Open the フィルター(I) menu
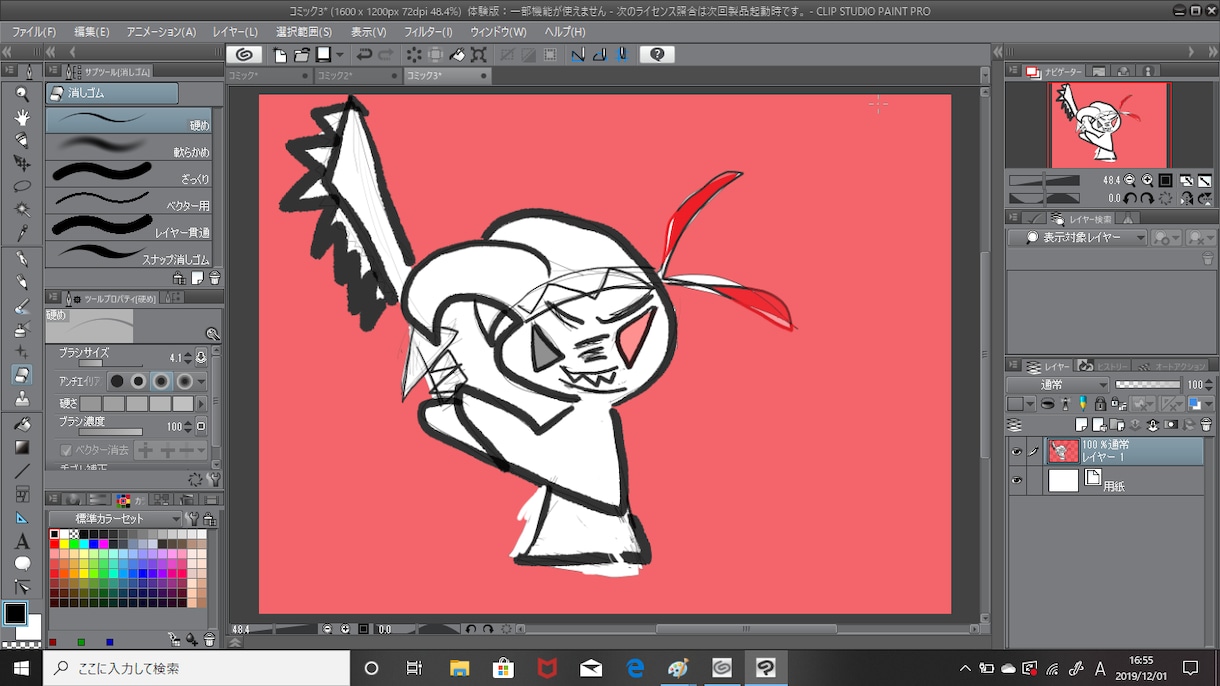This screenshot has width=1220, height=686. tap(428, 32)
